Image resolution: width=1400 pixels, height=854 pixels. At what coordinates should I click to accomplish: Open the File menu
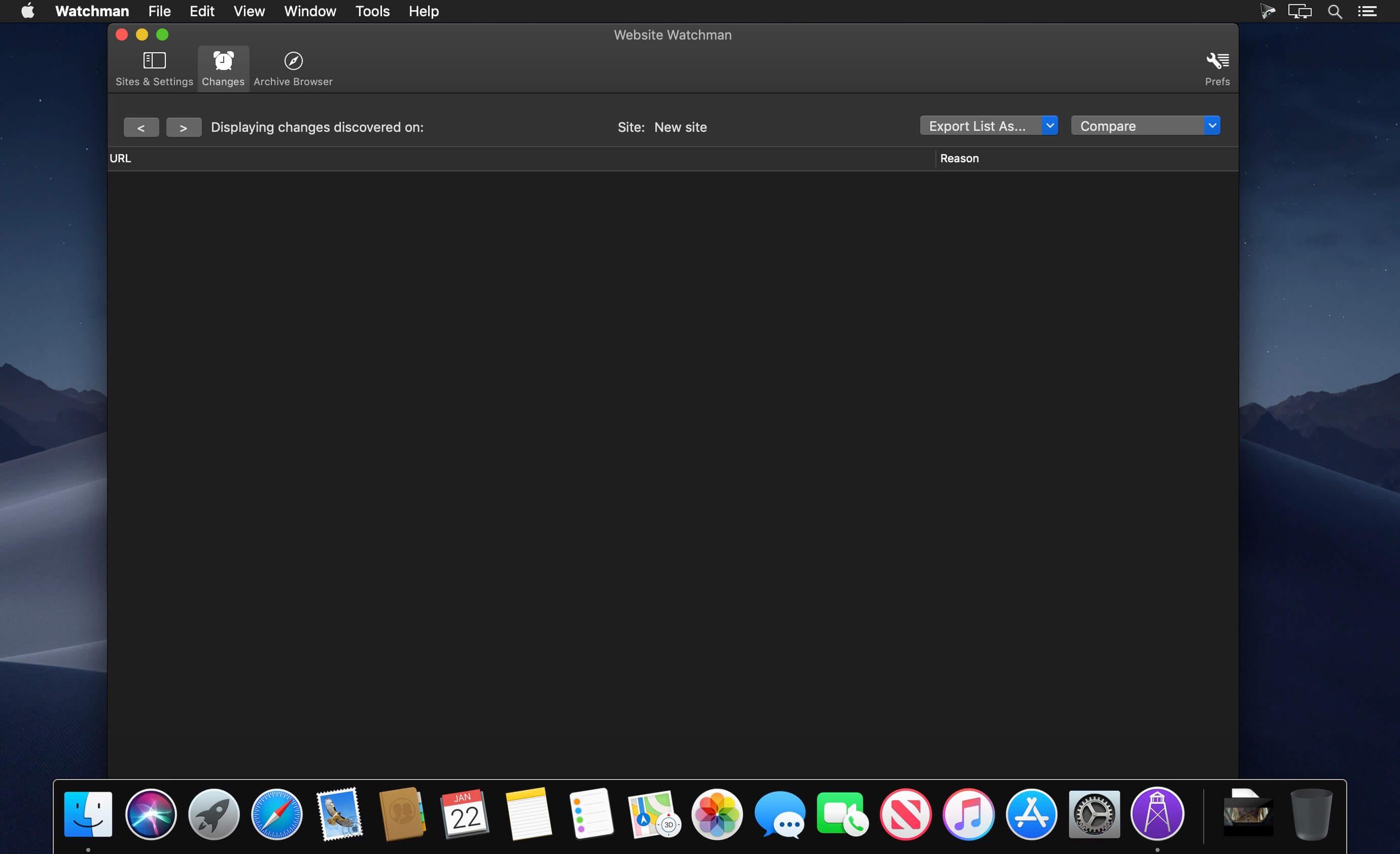pos(159,11)
